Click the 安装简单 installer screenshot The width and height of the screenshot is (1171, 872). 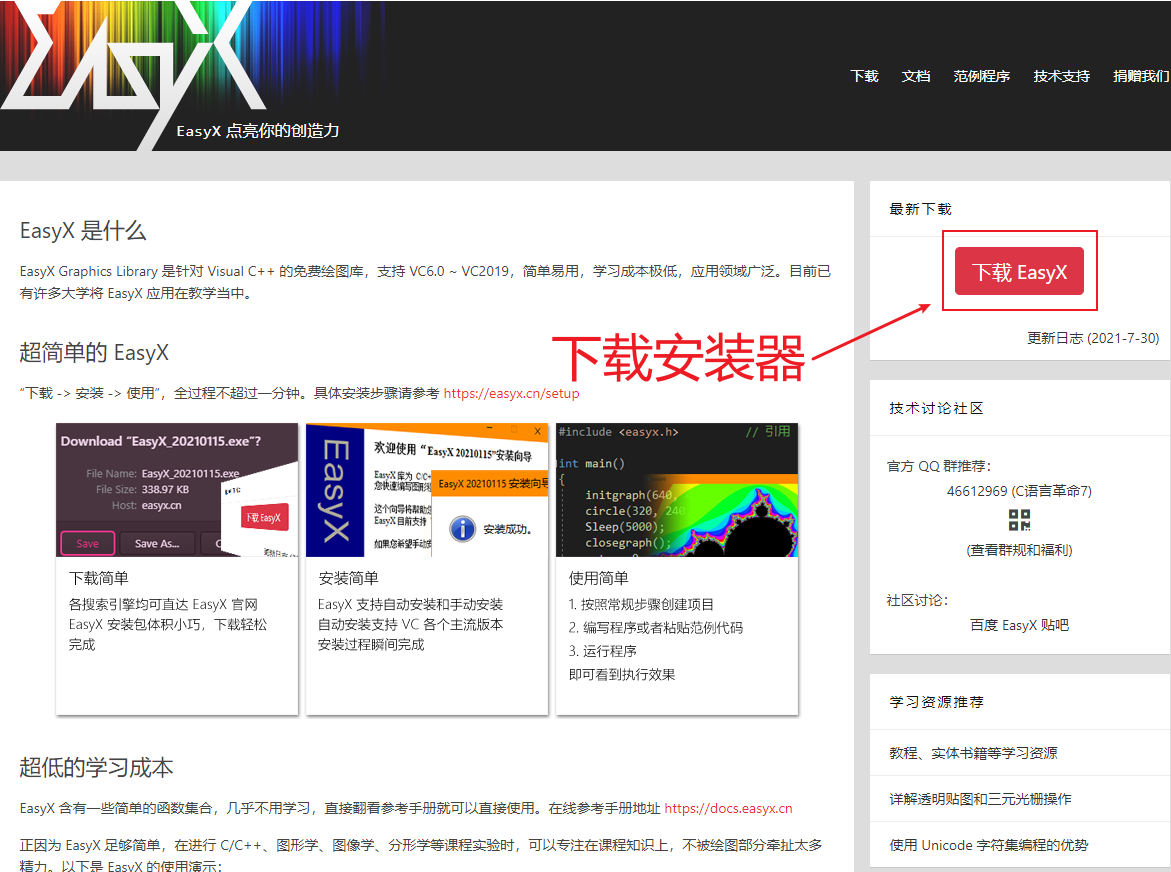coord(427,491)
